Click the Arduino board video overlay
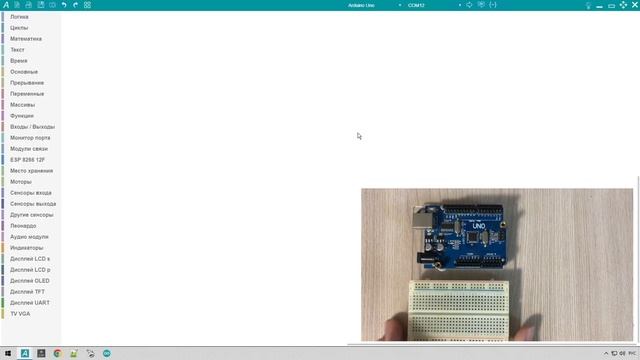This screenshot has height=360, width=640. 497,264
